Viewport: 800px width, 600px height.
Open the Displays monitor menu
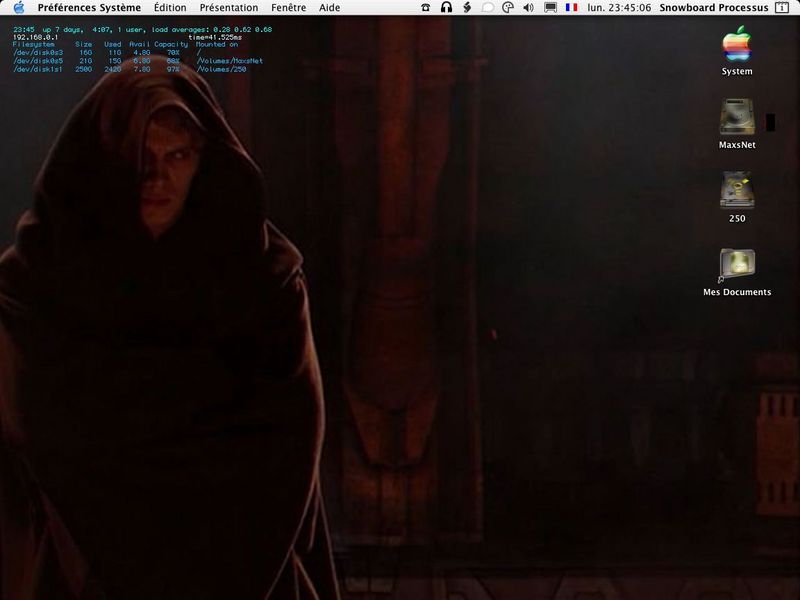pos(550,8)
